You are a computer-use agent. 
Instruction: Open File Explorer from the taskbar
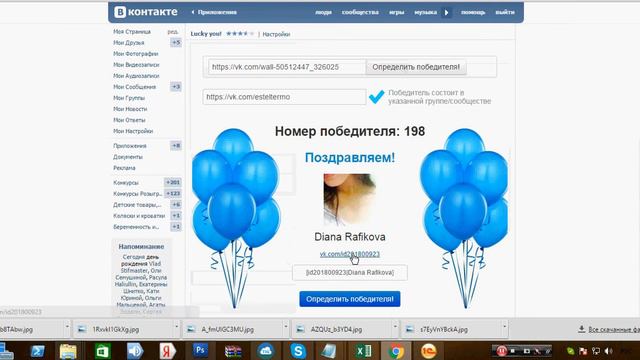[x=68, y=351]
